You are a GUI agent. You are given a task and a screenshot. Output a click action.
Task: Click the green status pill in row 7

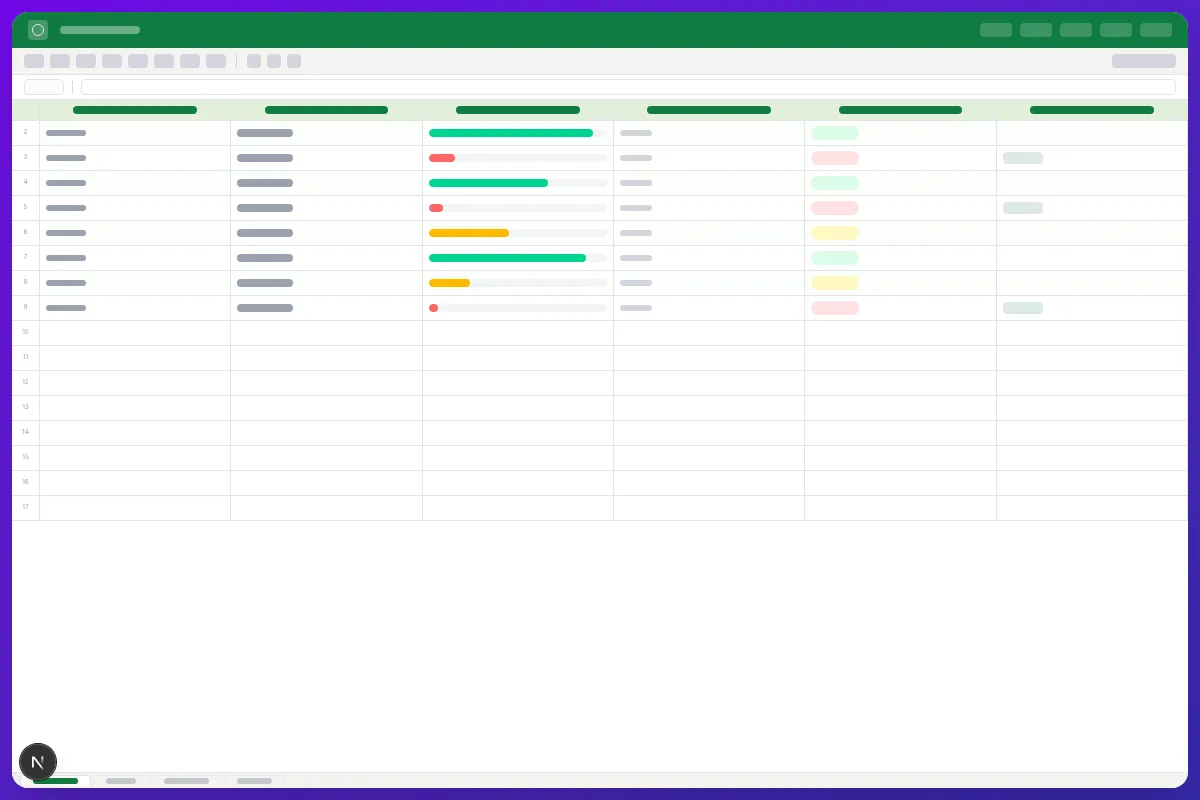point(835,258)
